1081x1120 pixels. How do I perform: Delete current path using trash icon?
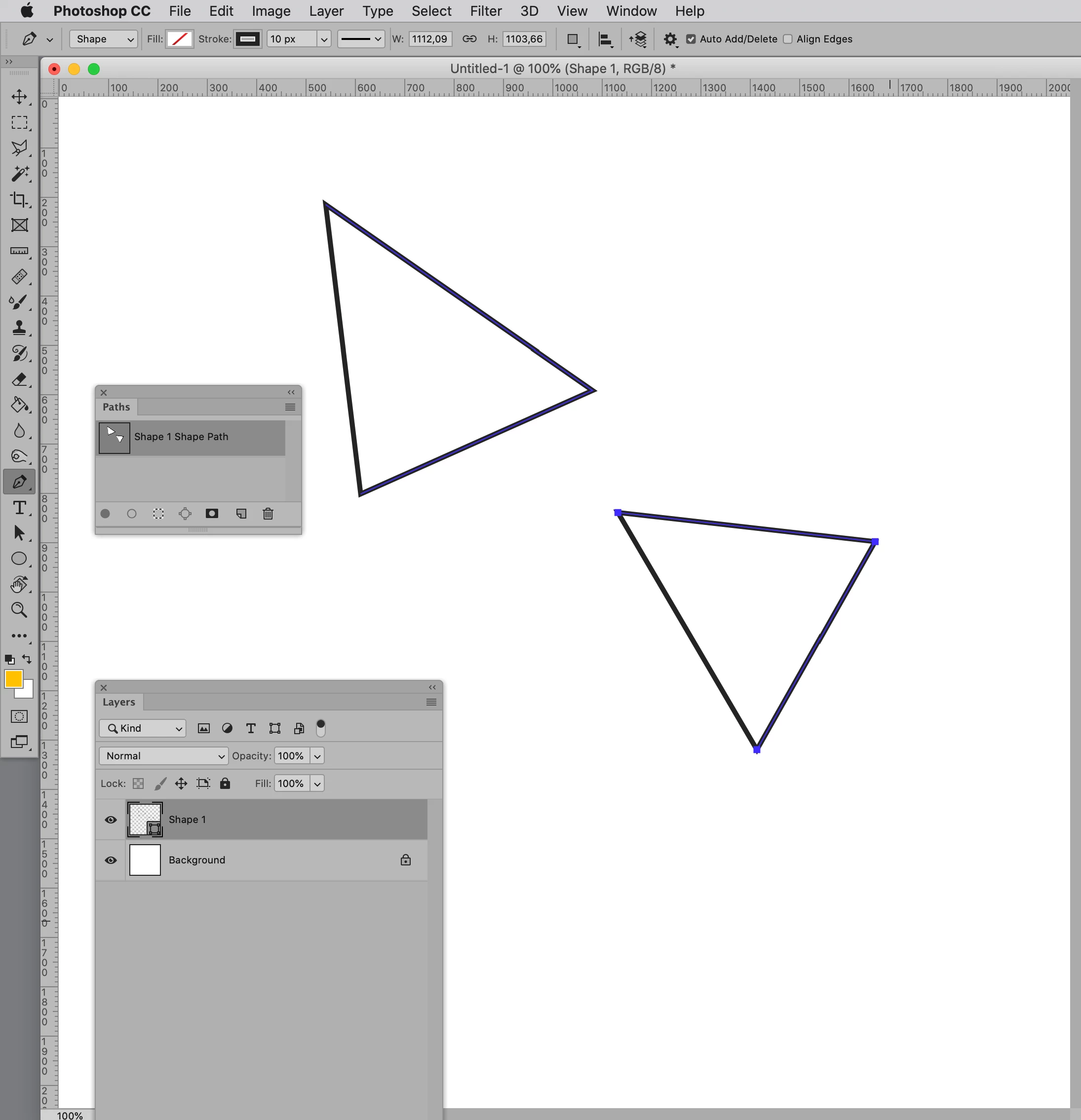point(268,514)
